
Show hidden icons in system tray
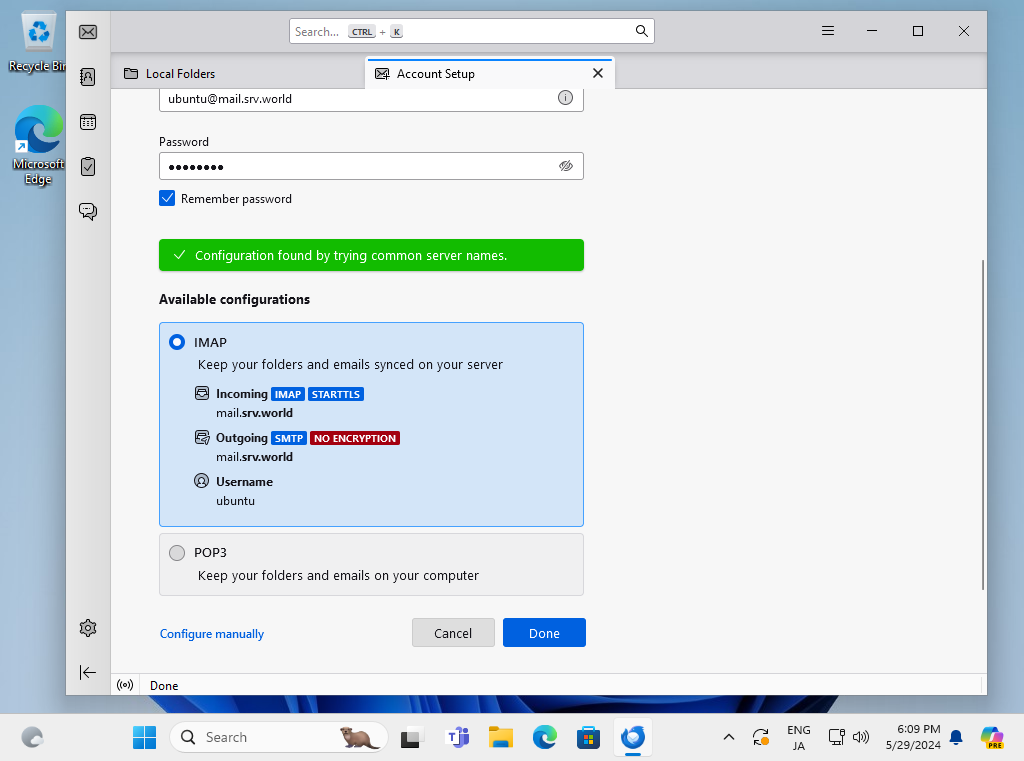click(x=729, y=738)
